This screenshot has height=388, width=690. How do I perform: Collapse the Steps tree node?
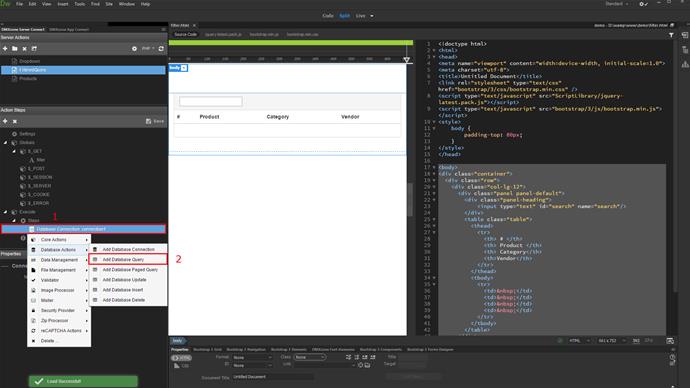pos(14,220)
